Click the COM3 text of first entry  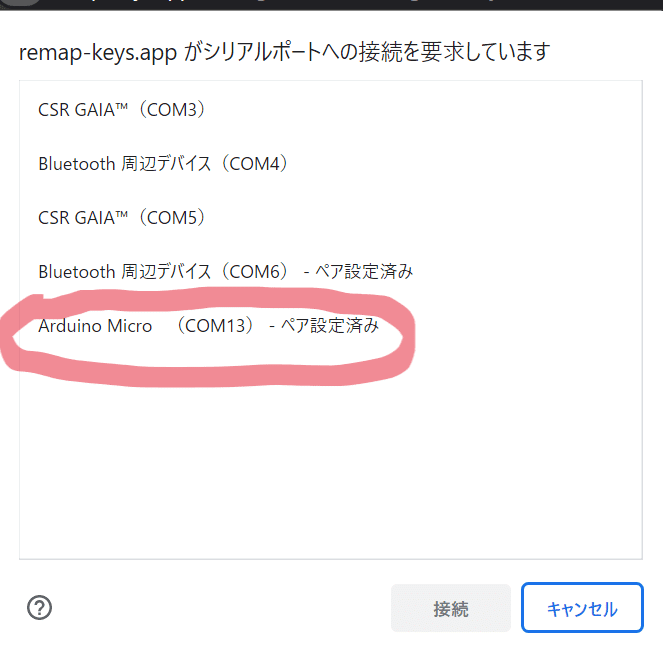tap(172, 110)
